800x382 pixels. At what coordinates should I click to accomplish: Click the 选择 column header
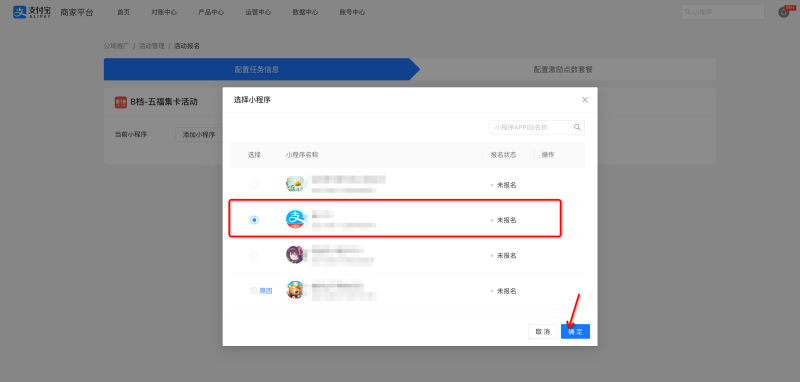tap(254, 155)
